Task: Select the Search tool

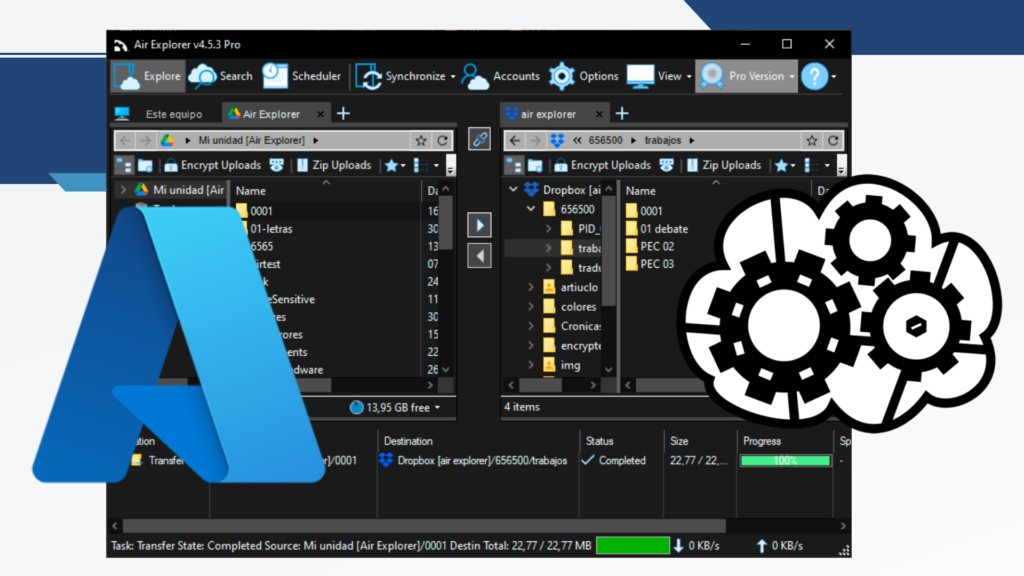Action: point(221,75)
